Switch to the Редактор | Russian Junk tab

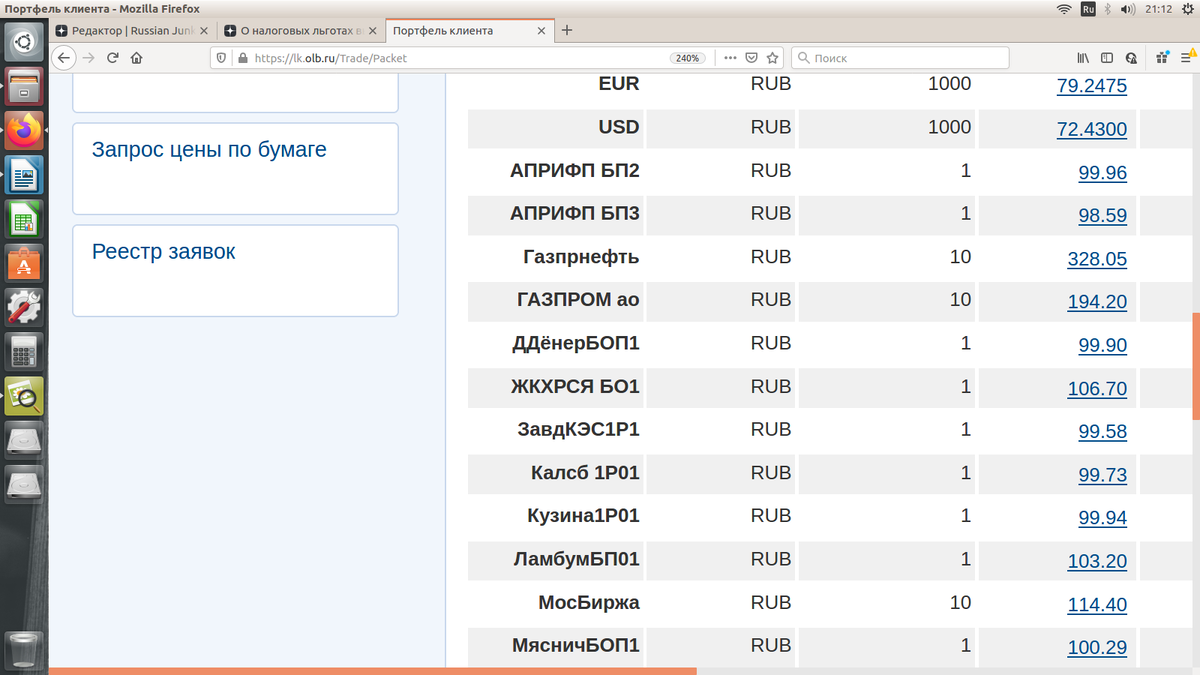135,31
